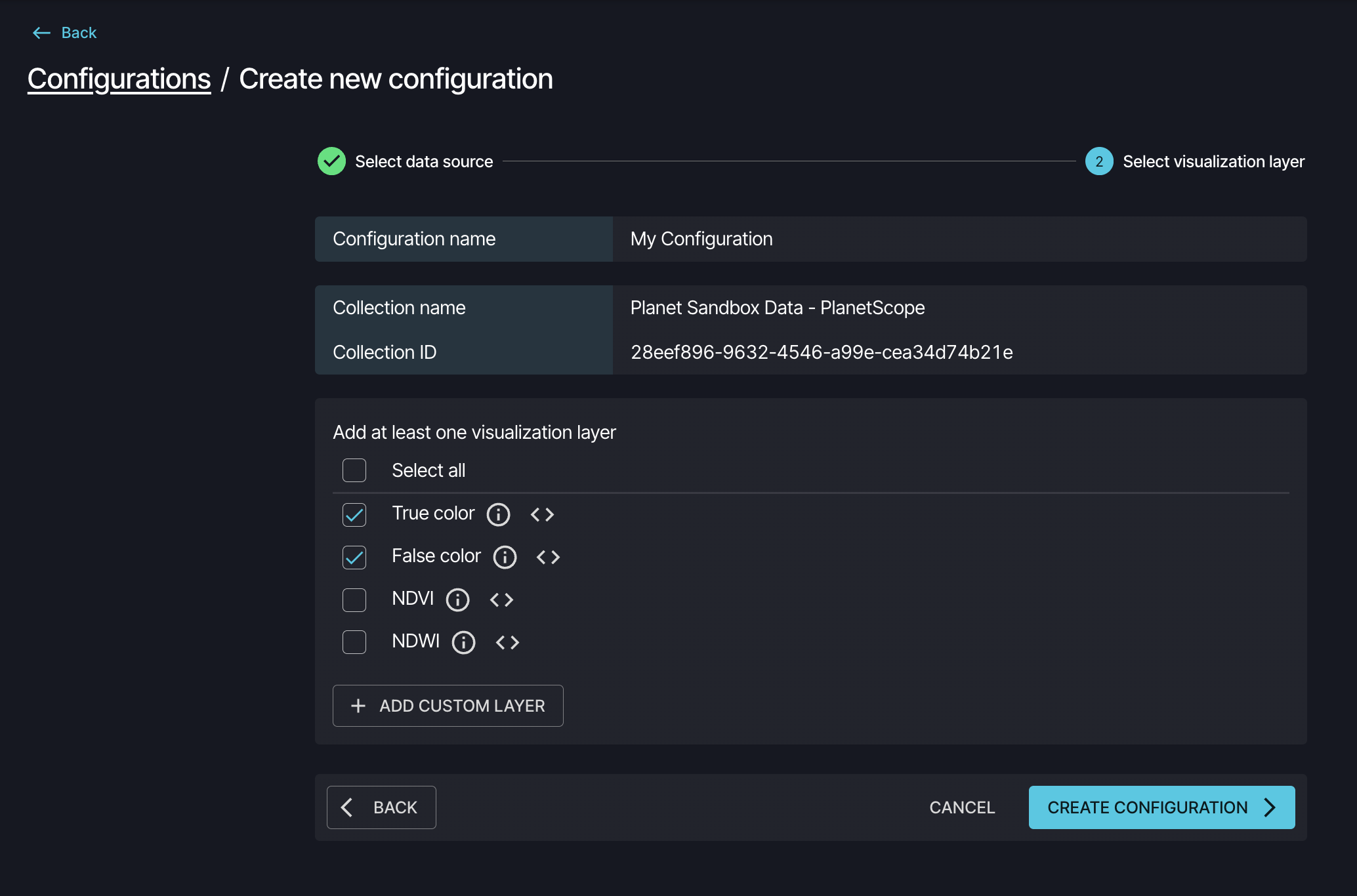Click the Cancel button
The width and height of the screenshot is (1357, 896).
(962, 807)
